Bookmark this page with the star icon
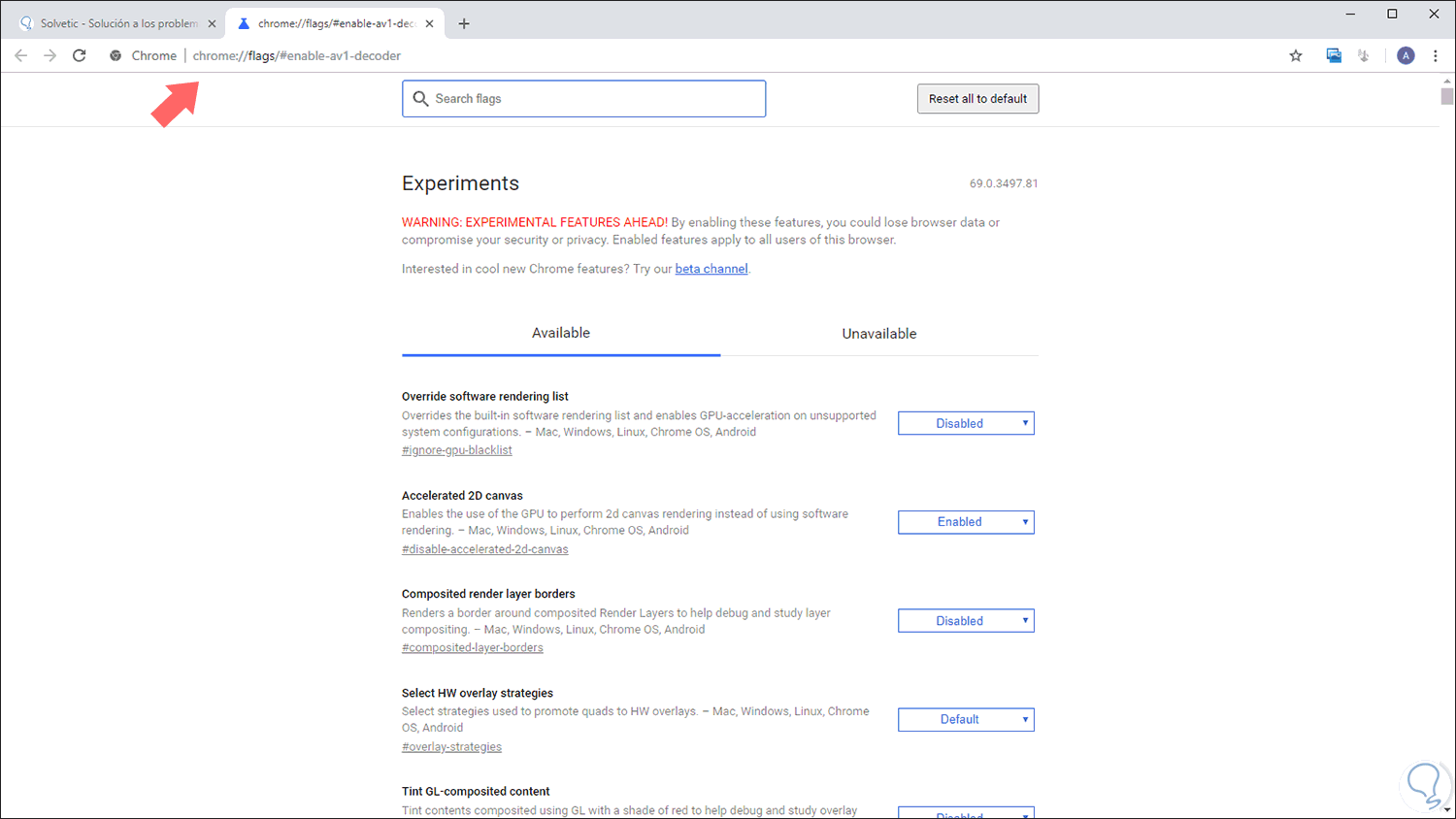 click(1296, 55)
